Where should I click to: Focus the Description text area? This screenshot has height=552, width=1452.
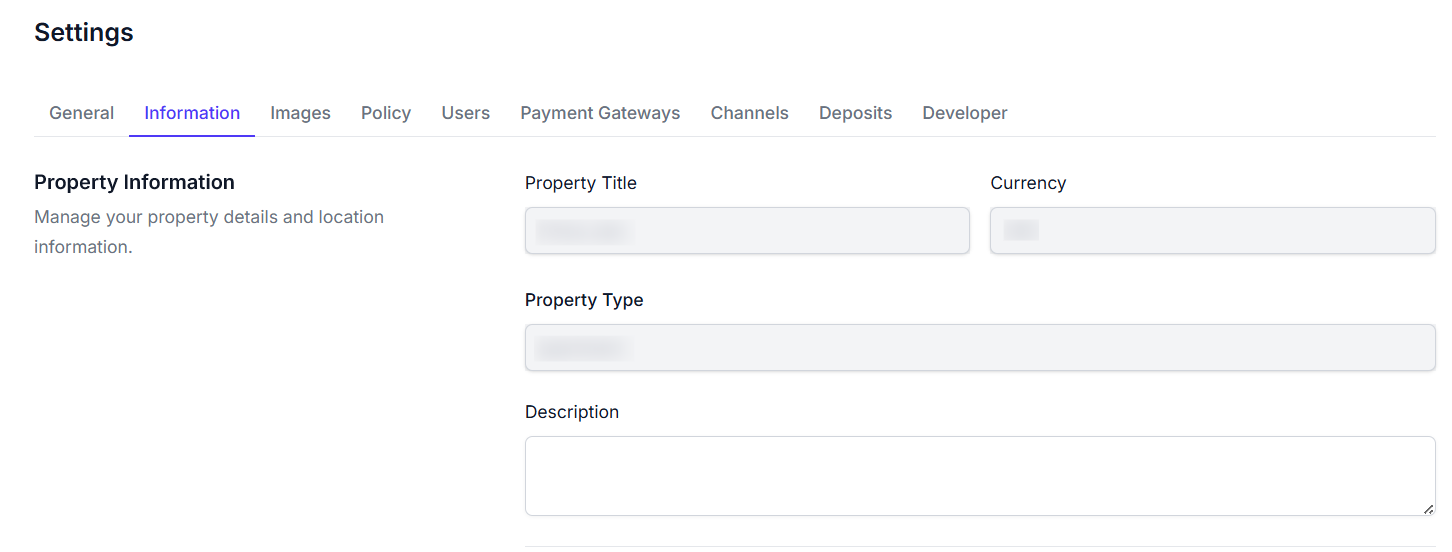click(x=980, y=476)
